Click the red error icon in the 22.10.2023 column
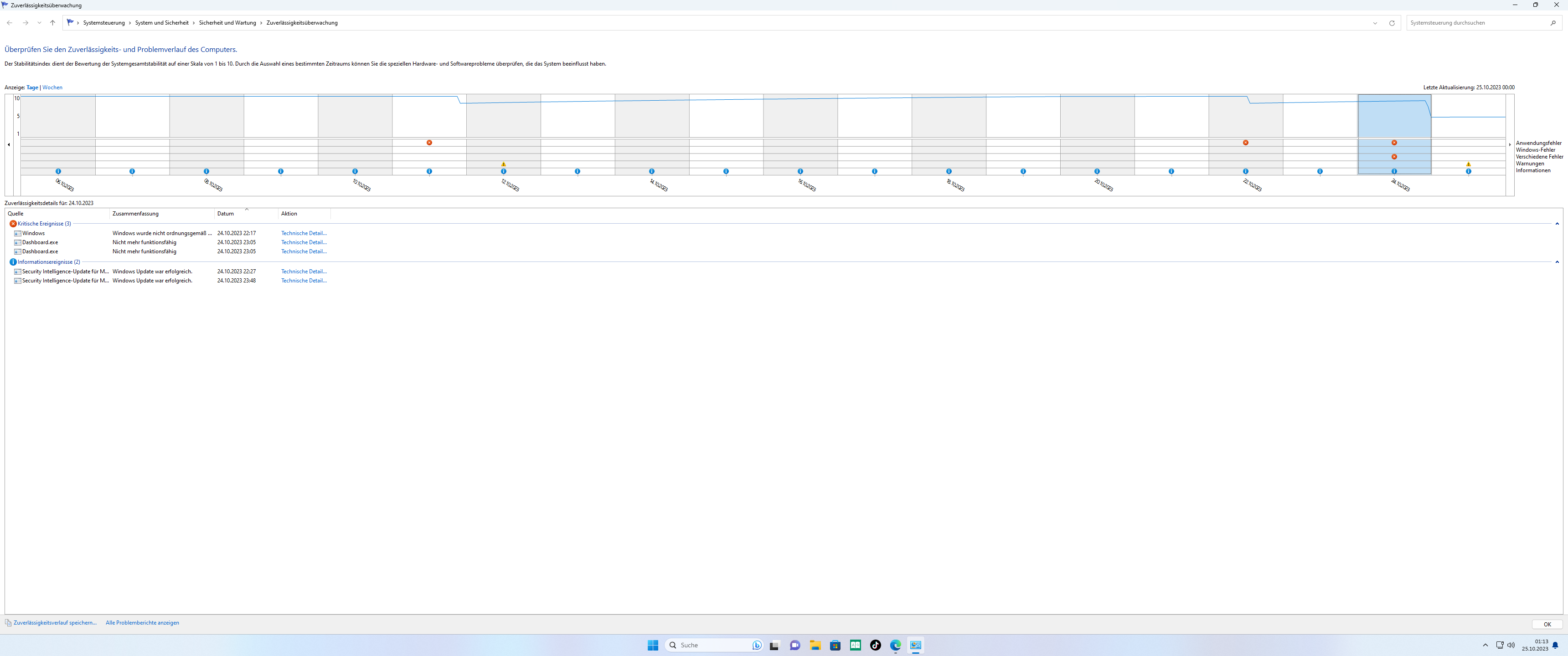 click(1245, 143)
